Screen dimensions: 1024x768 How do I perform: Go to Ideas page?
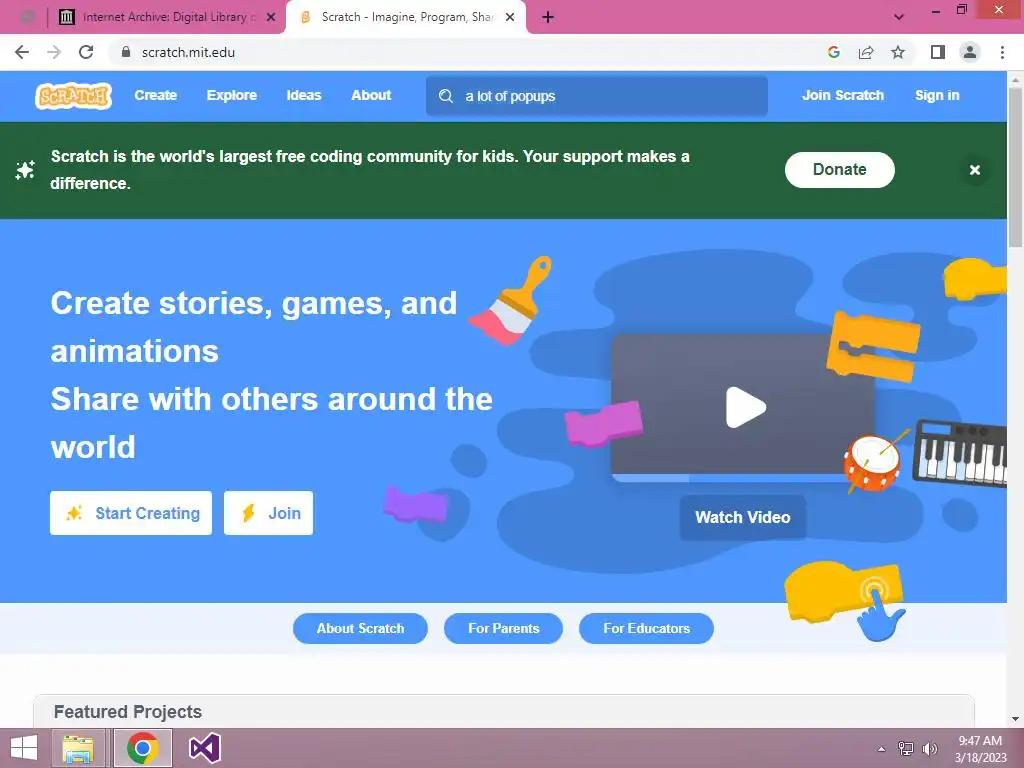tap(304, 95)
